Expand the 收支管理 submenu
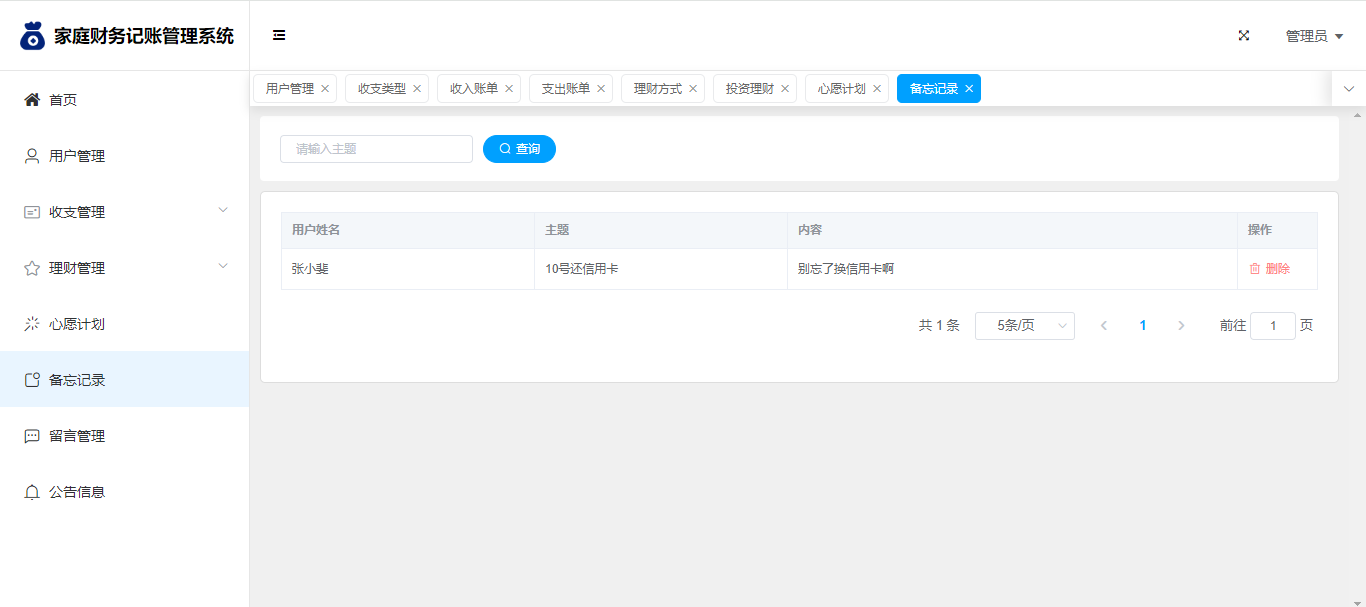 point(124,212)
